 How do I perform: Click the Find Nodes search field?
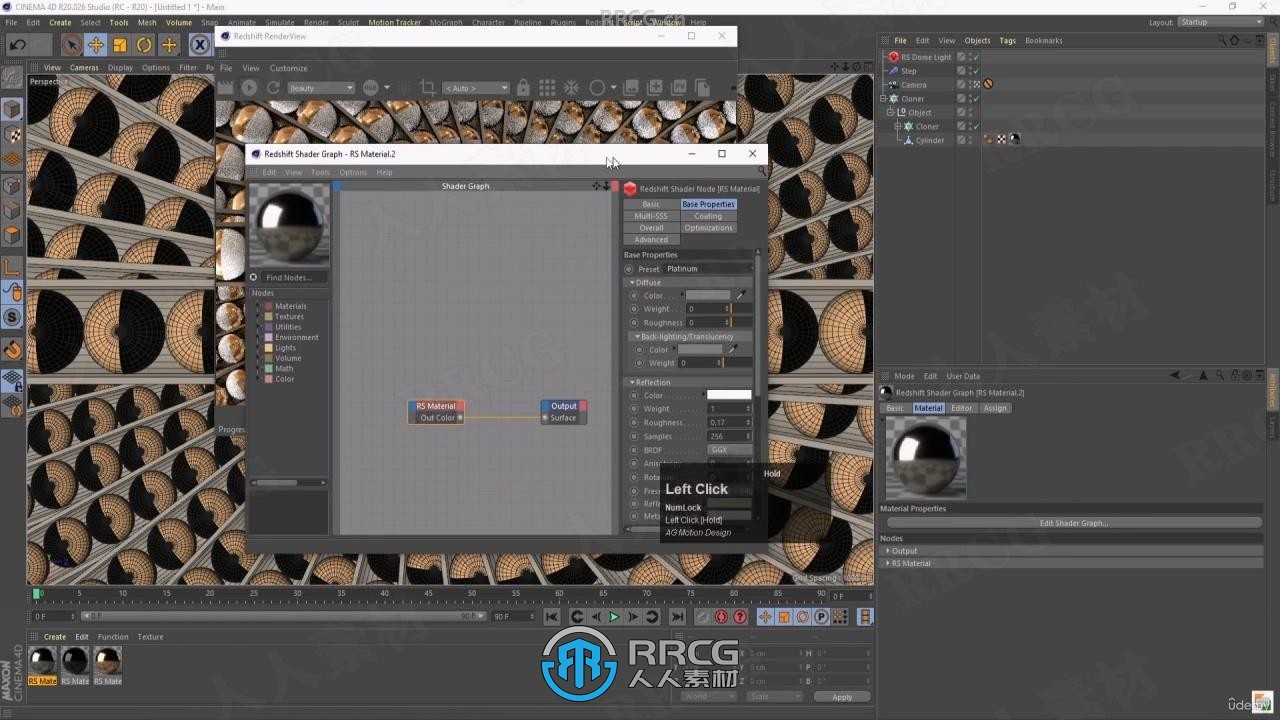295,277
